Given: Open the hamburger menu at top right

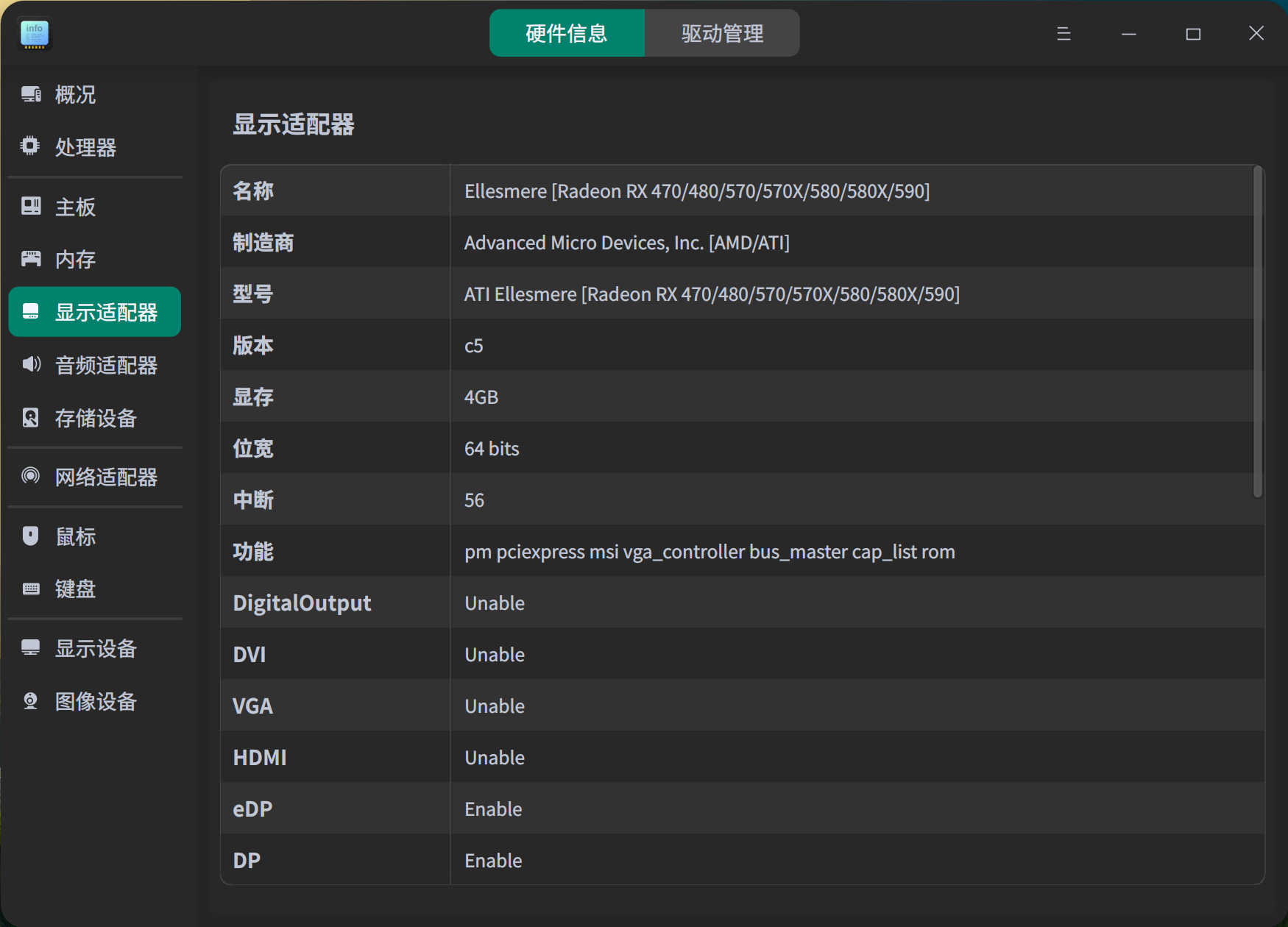Looking at the screenshot, I should pos(1063,33).
